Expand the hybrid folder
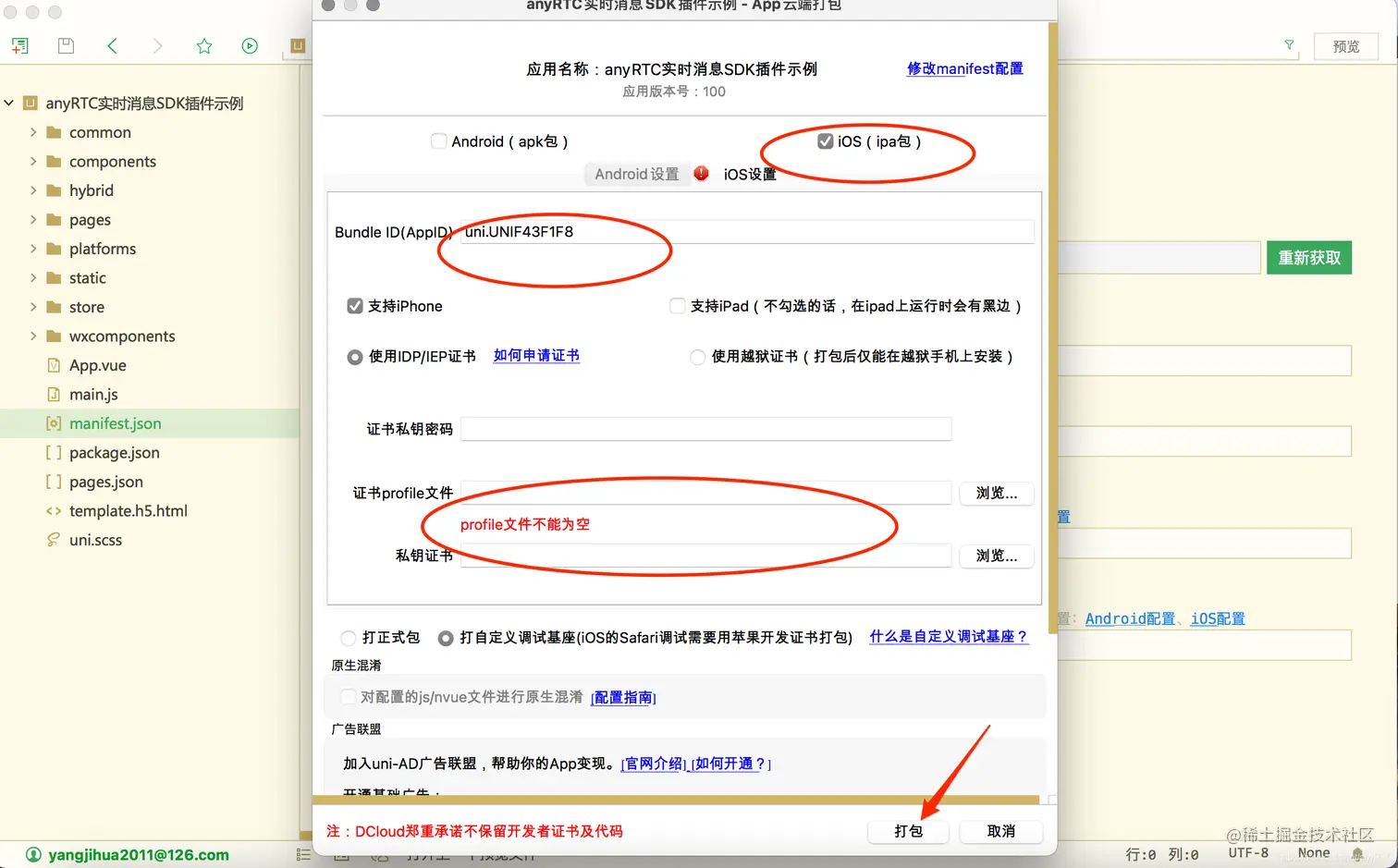Screen dimensions: 1398x868 coord(33,190)
